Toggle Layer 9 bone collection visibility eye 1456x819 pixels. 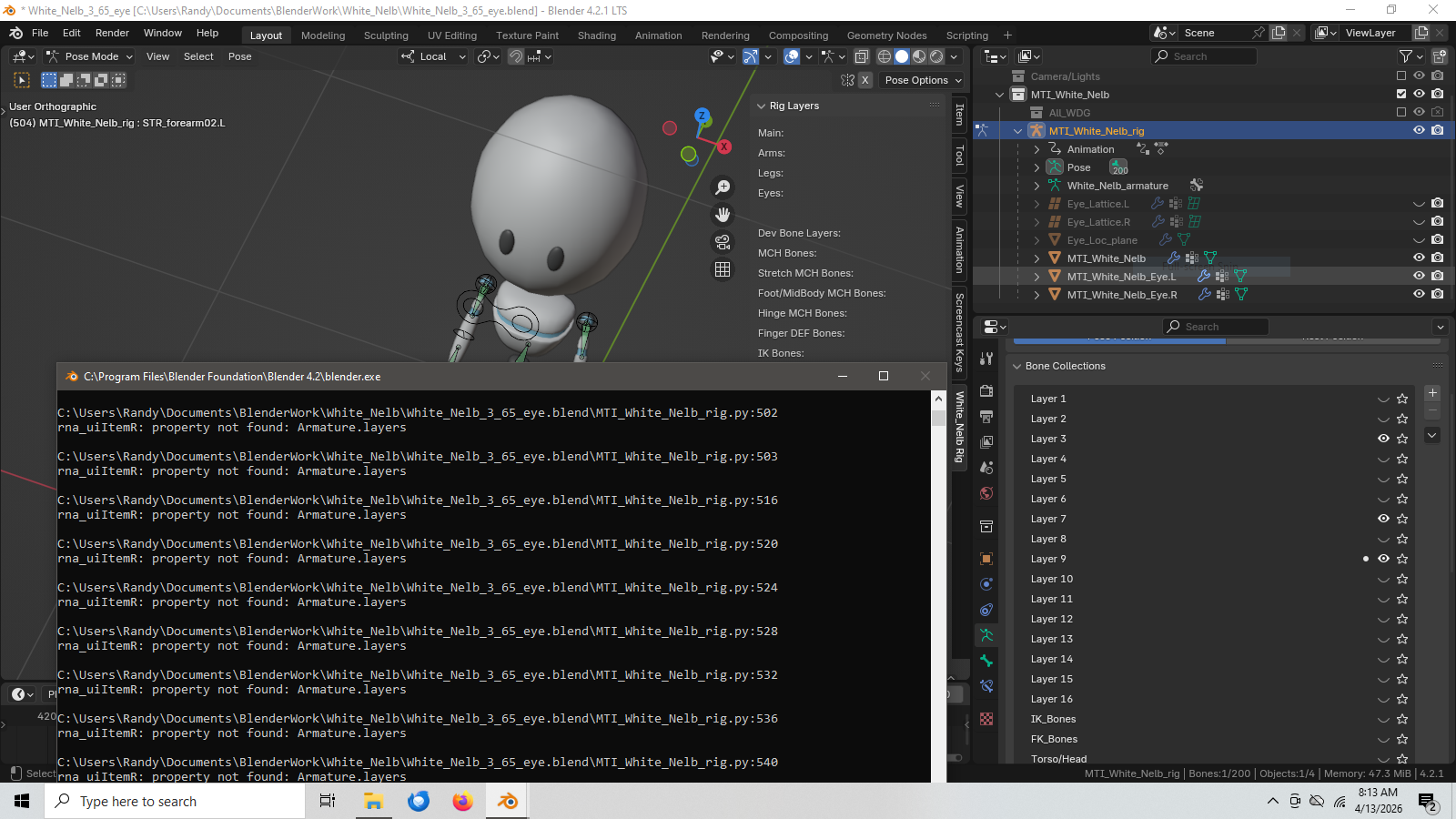[x=1383, y=559]
